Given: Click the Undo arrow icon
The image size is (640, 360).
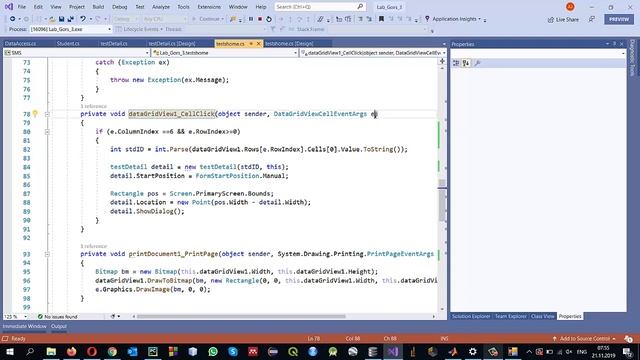Looking at the screenshot, I should (x=83, y=19).
